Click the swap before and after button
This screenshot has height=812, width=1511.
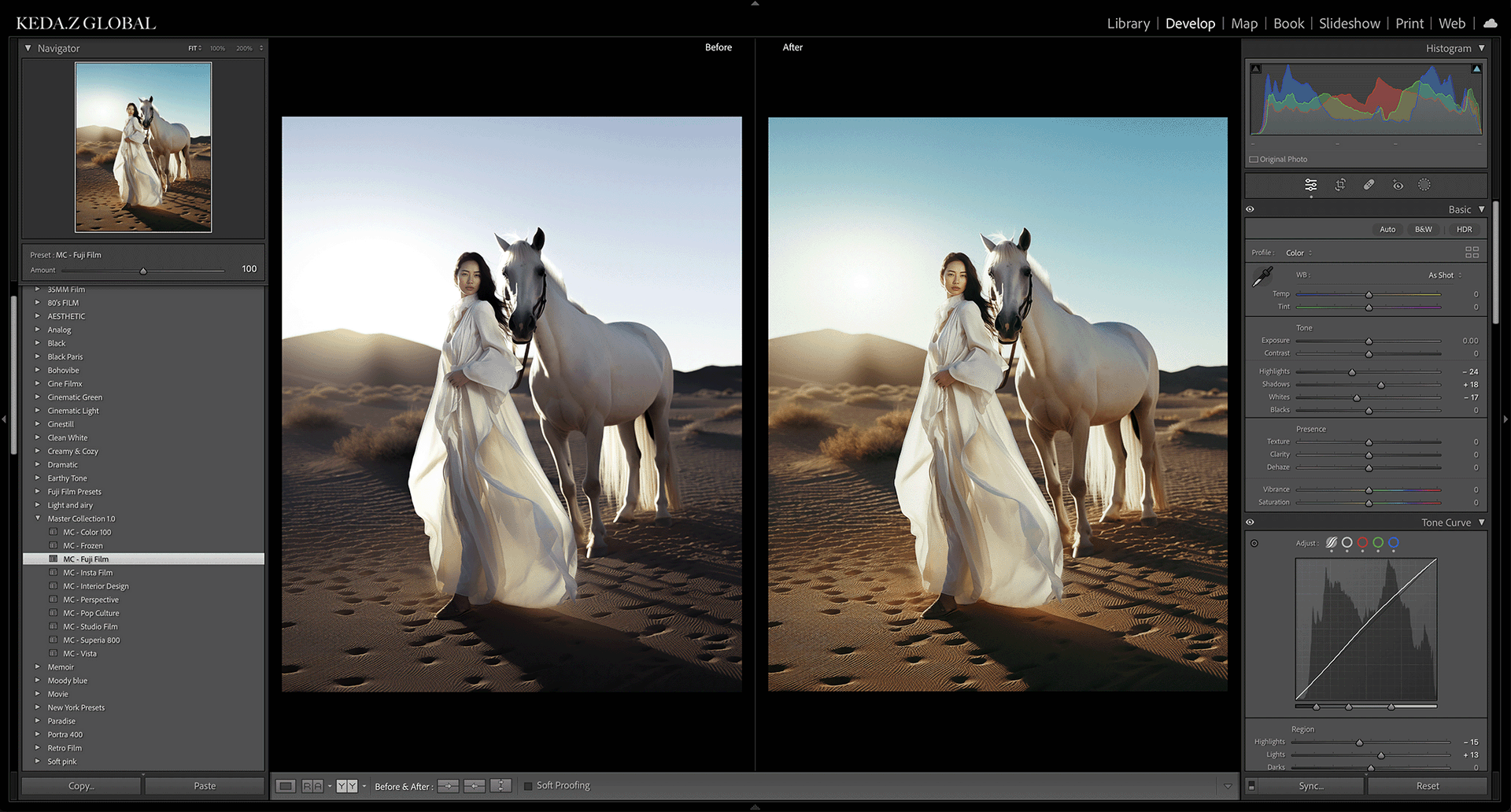501,786
